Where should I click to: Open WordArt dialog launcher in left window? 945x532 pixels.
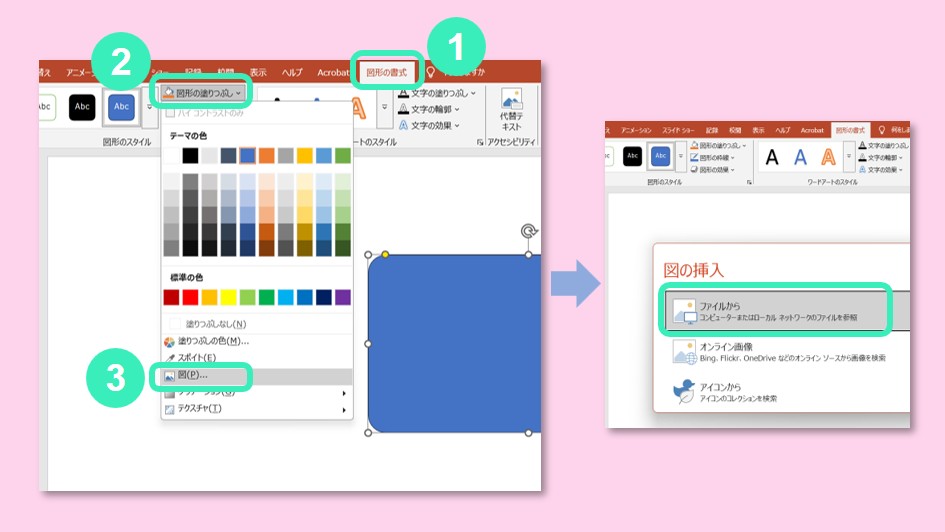point(480,142)
